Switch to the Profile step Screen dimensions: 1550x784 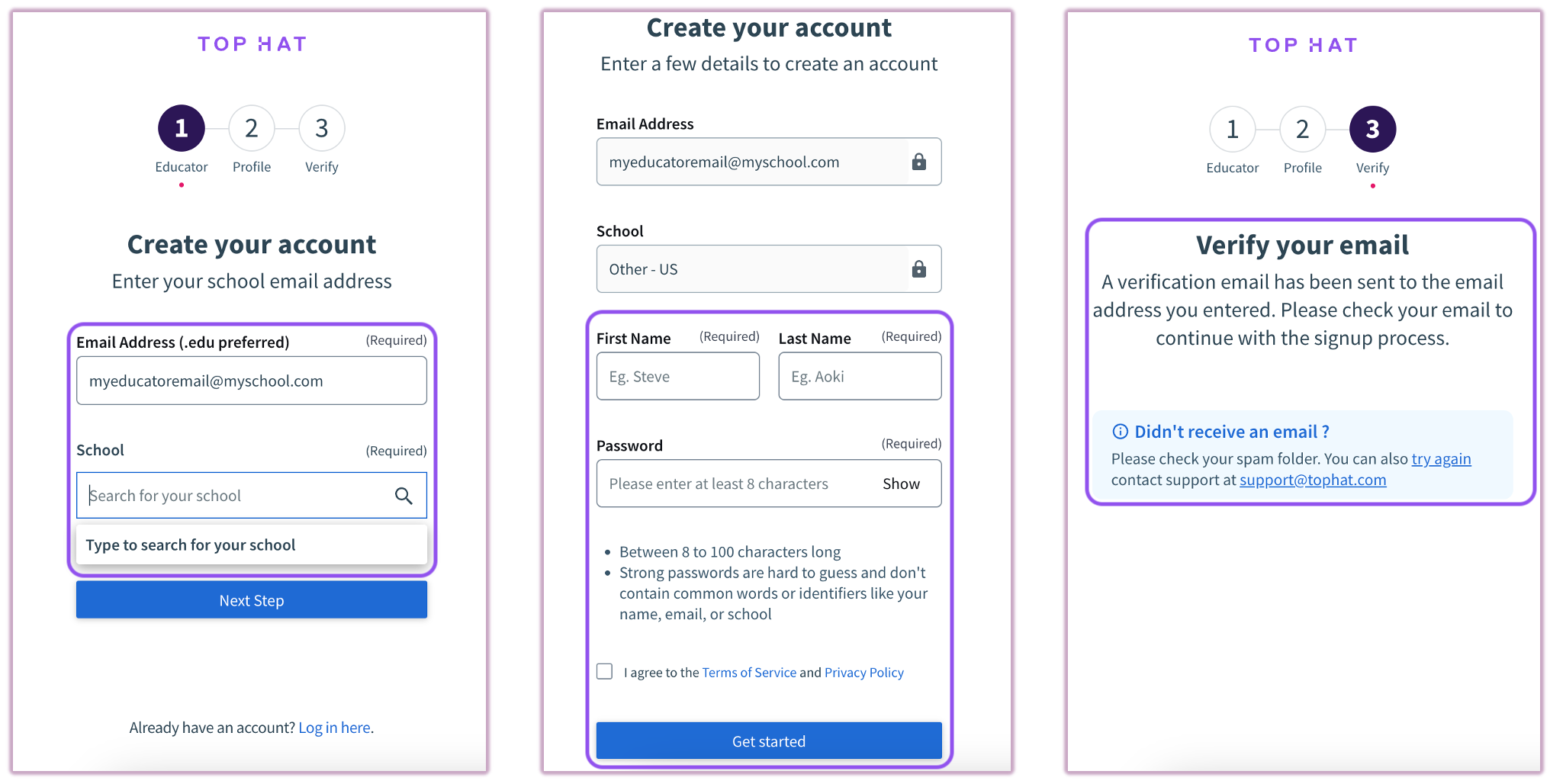point(1302,128)
